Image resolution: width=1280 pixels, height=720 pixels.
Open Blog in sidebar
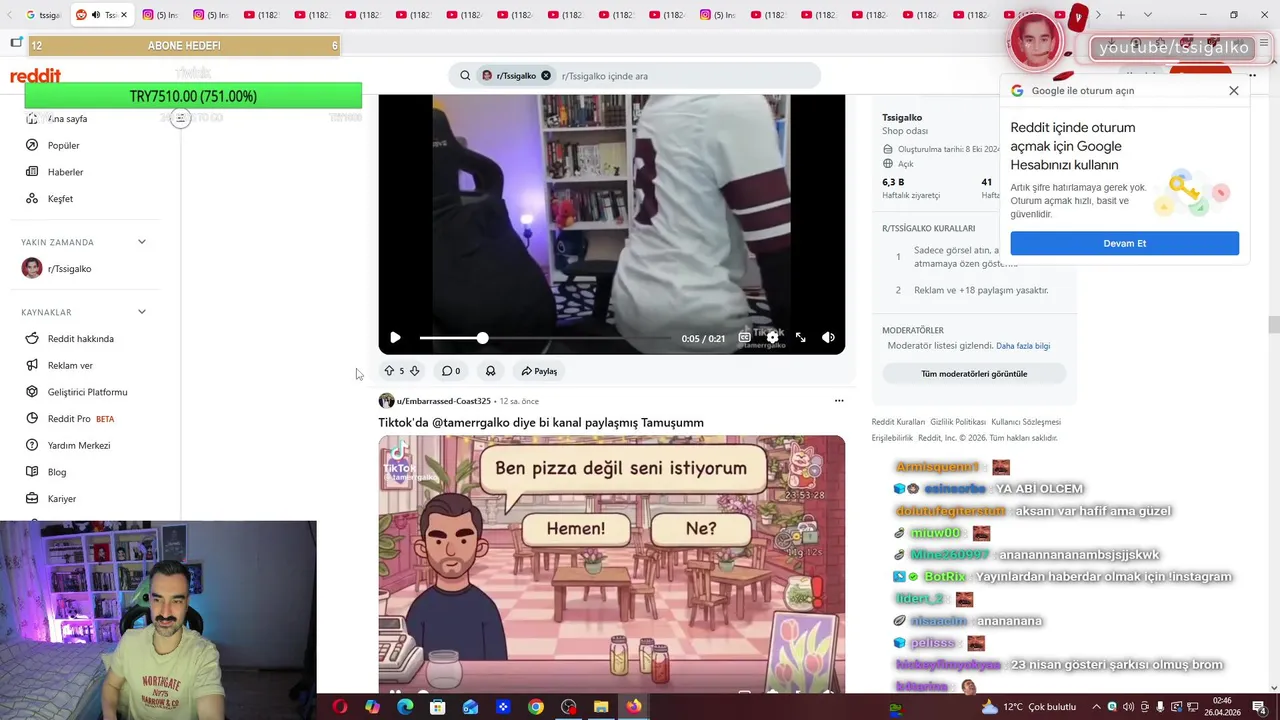(57, 472)
